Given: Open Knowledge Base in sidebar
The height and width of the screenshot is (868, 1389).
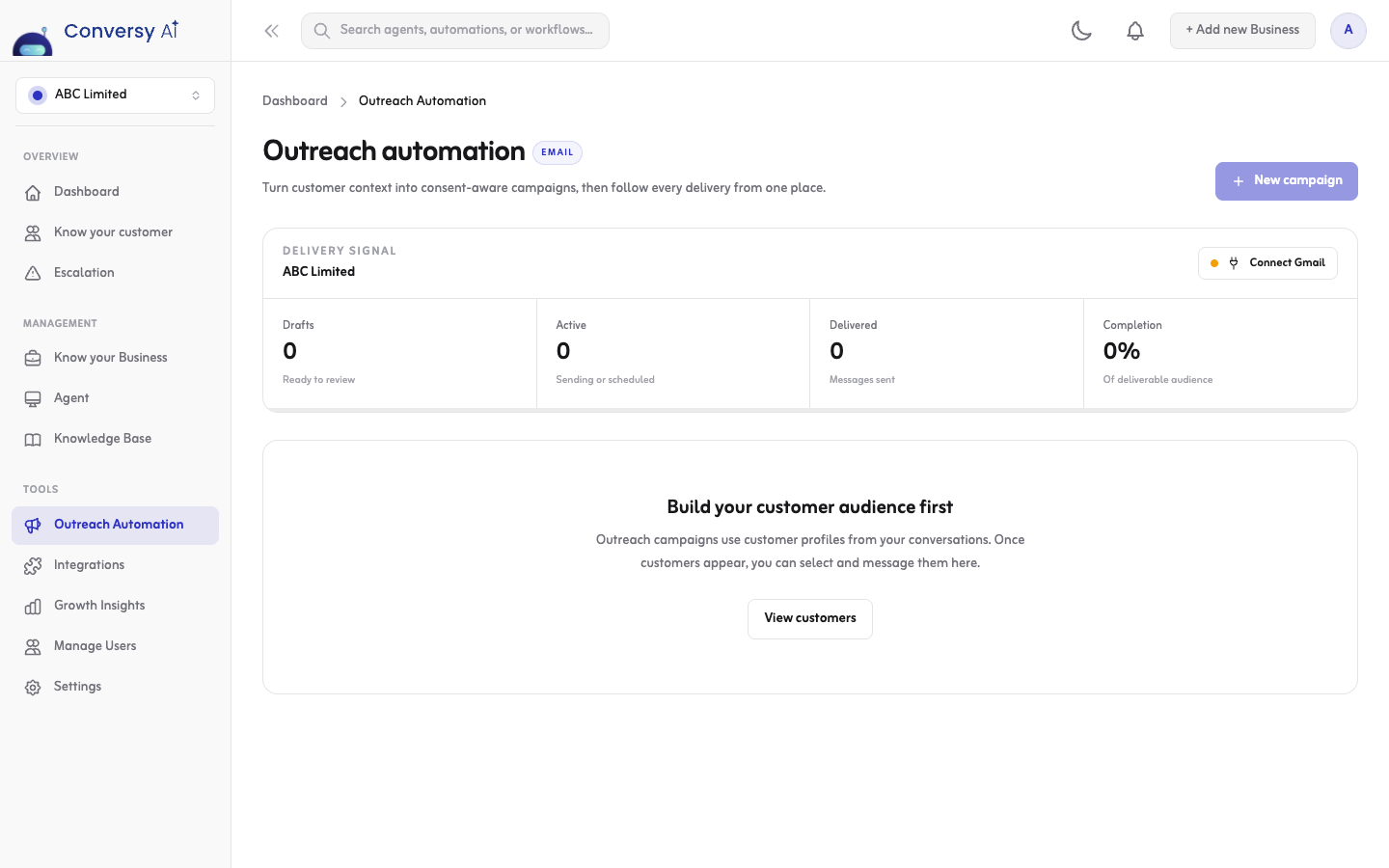Looking at the screenshot, I should (x=115, y=439).
